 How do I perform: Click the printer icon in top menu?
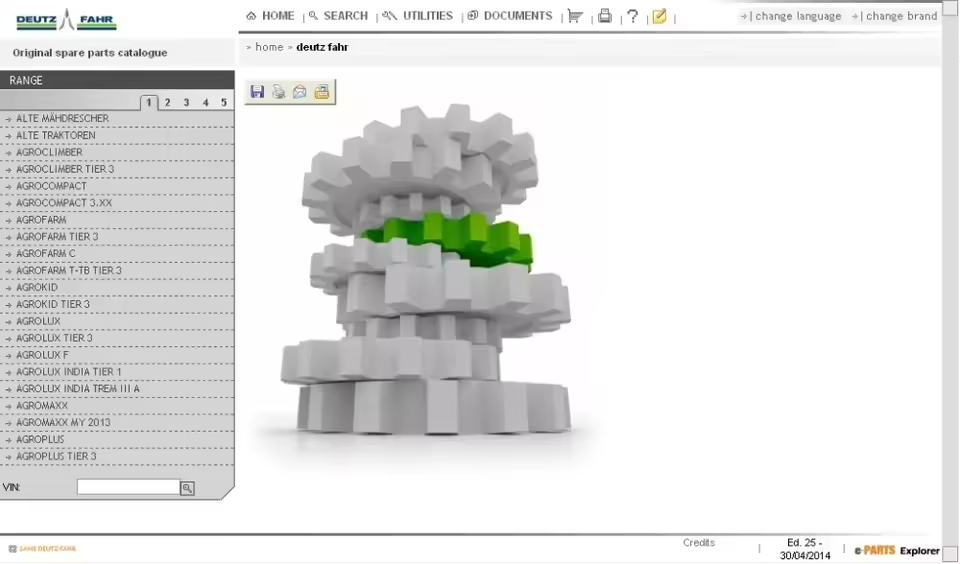[605, 16]
